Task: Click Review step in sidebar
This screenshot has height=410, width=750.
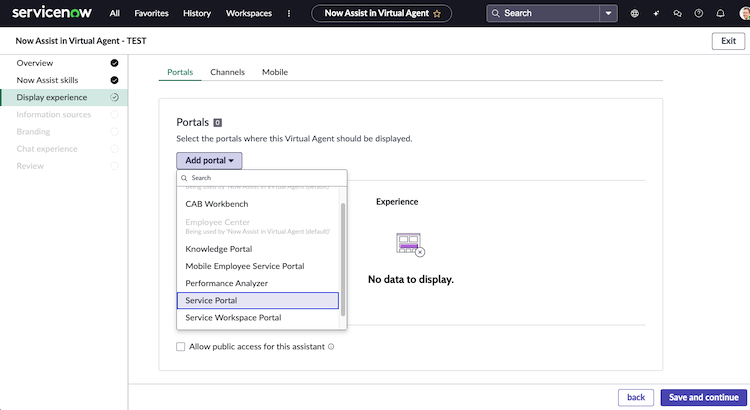Action: coord(64,166)
